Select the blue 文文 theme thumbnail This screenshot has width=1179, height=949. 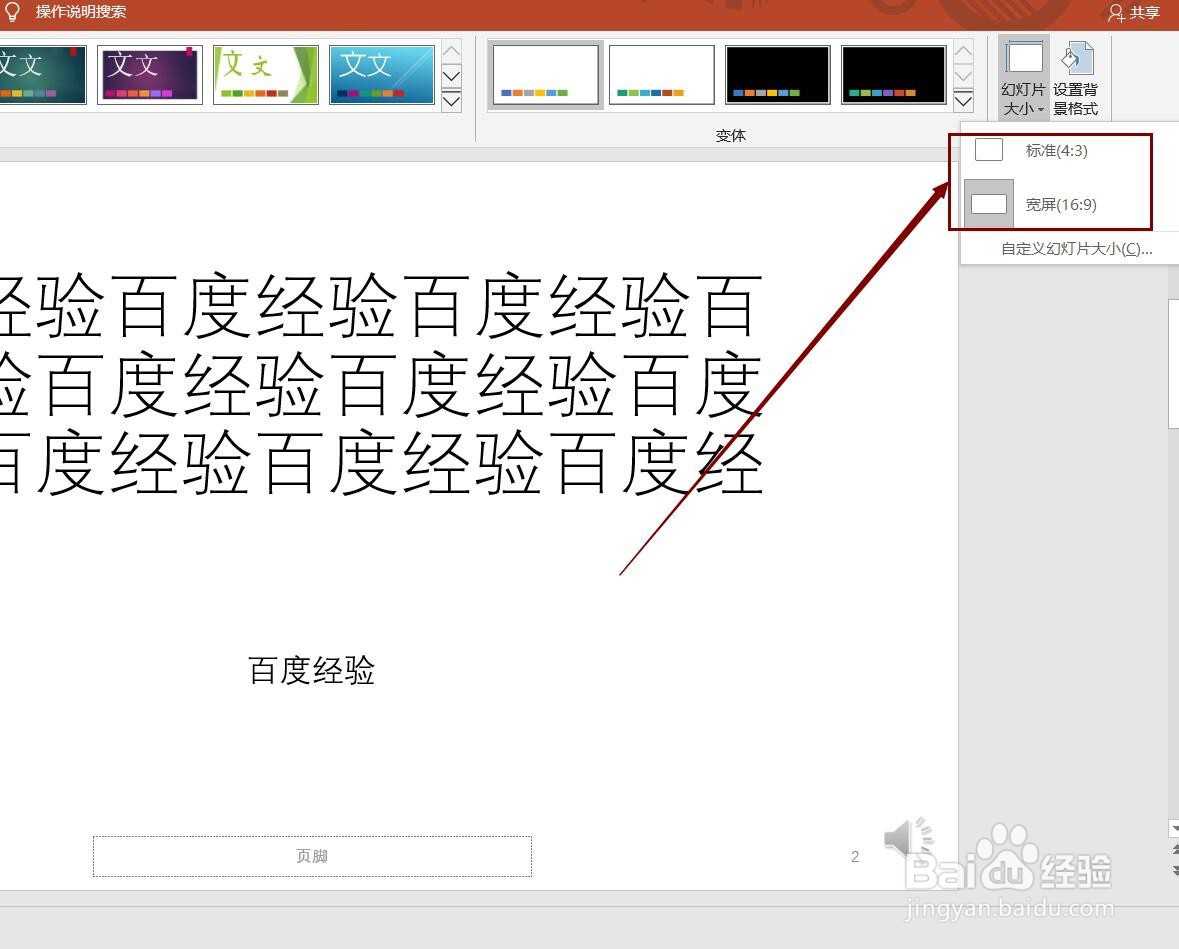click(x=381, y=73)
